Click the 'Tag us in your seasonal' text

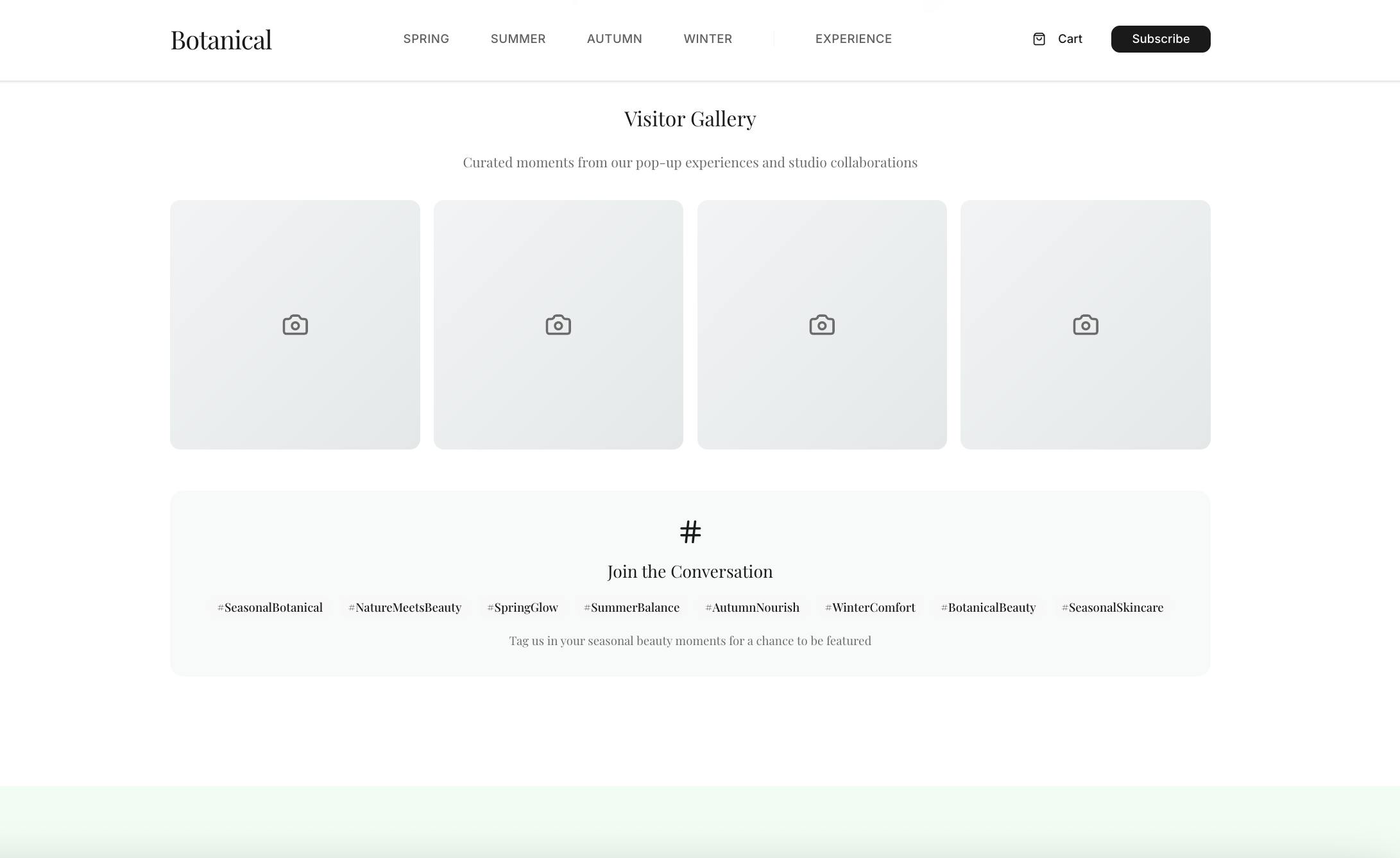pyautogui.click(x=690, y=641)
